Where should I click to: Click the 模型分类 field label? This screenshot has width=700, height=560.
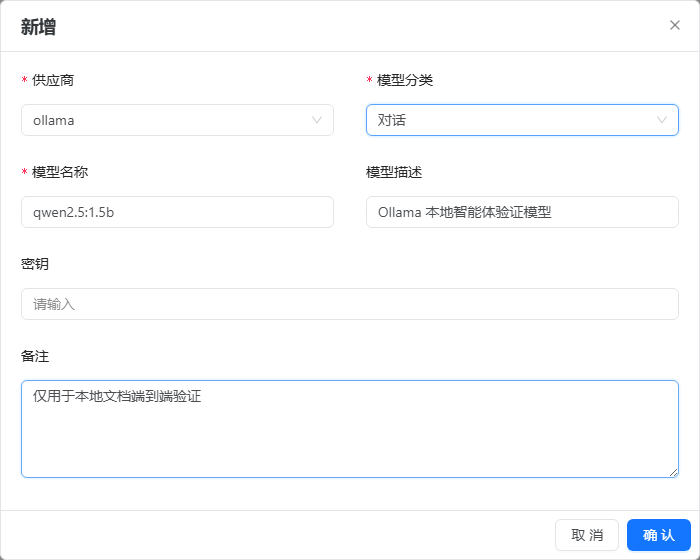coord(404,80)
